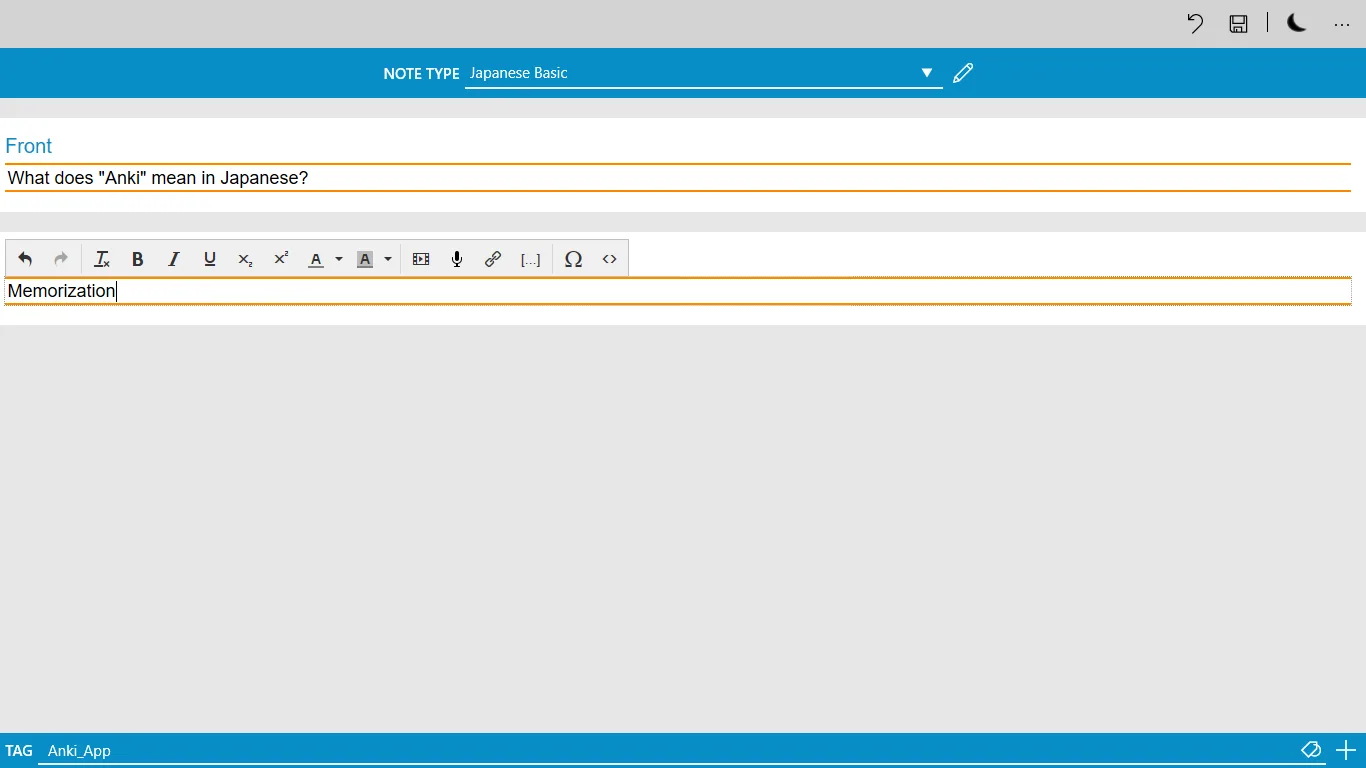Save the note with the floppy icon
Viewport: 1366px width, 768px height.
(x=1239, y=24)
